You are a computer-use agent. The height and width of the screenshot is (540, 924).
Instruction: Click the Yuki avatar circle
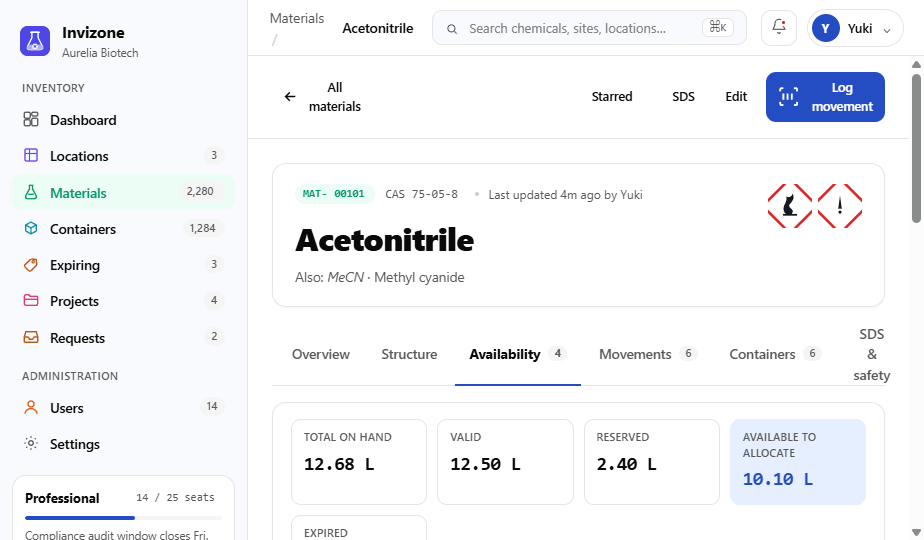826,28
